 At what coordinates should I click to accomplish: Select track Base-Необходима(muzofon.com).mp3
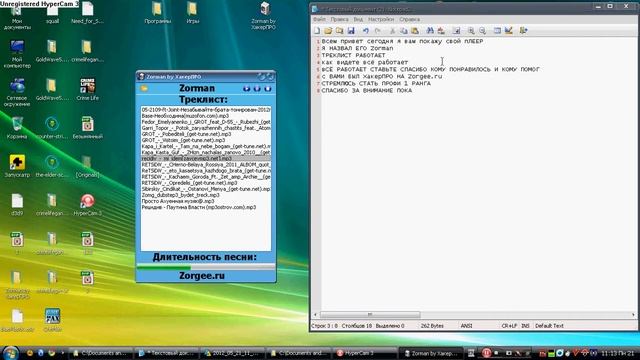[206, 116]
